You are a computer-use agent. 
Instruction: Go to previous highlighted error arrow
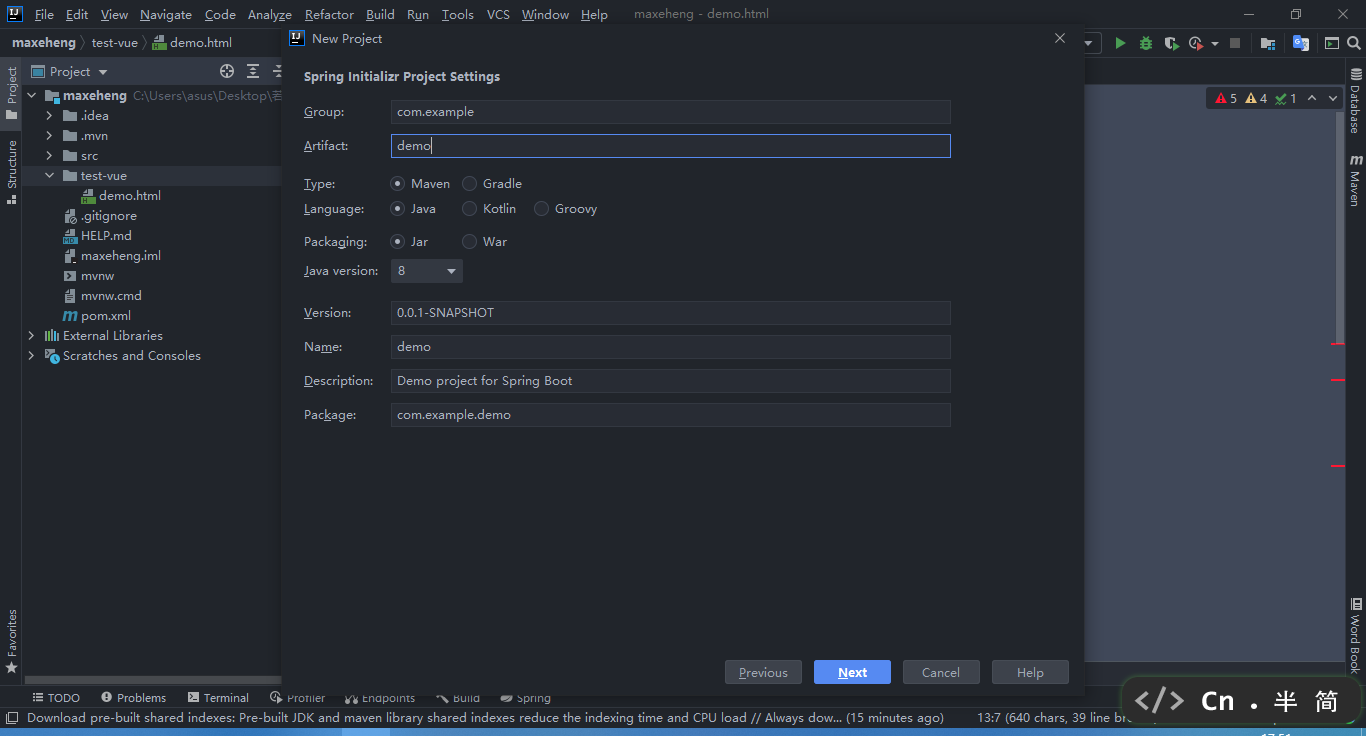[x=1312, y=98]
